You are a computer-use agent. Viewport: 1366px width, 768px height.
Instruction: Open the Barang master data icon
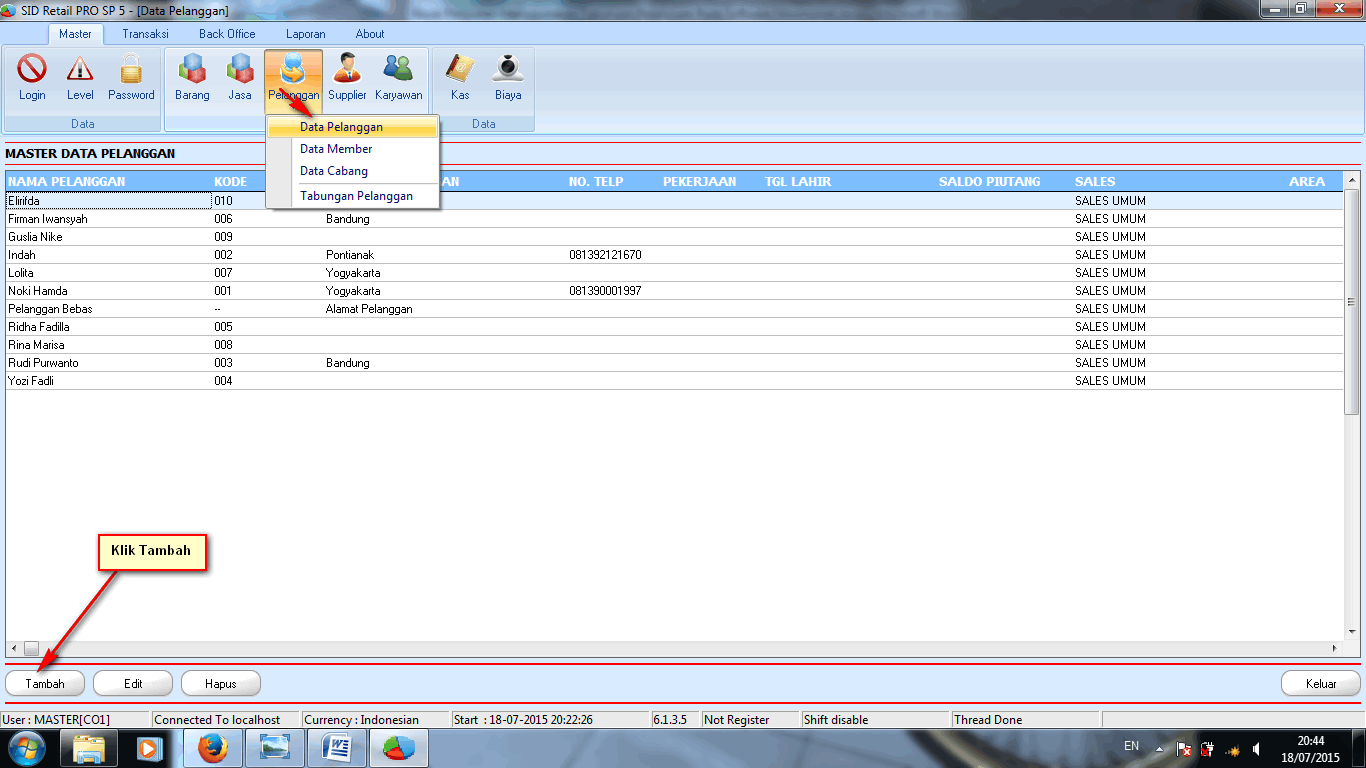pyautogui.click(x=192, y=78)
